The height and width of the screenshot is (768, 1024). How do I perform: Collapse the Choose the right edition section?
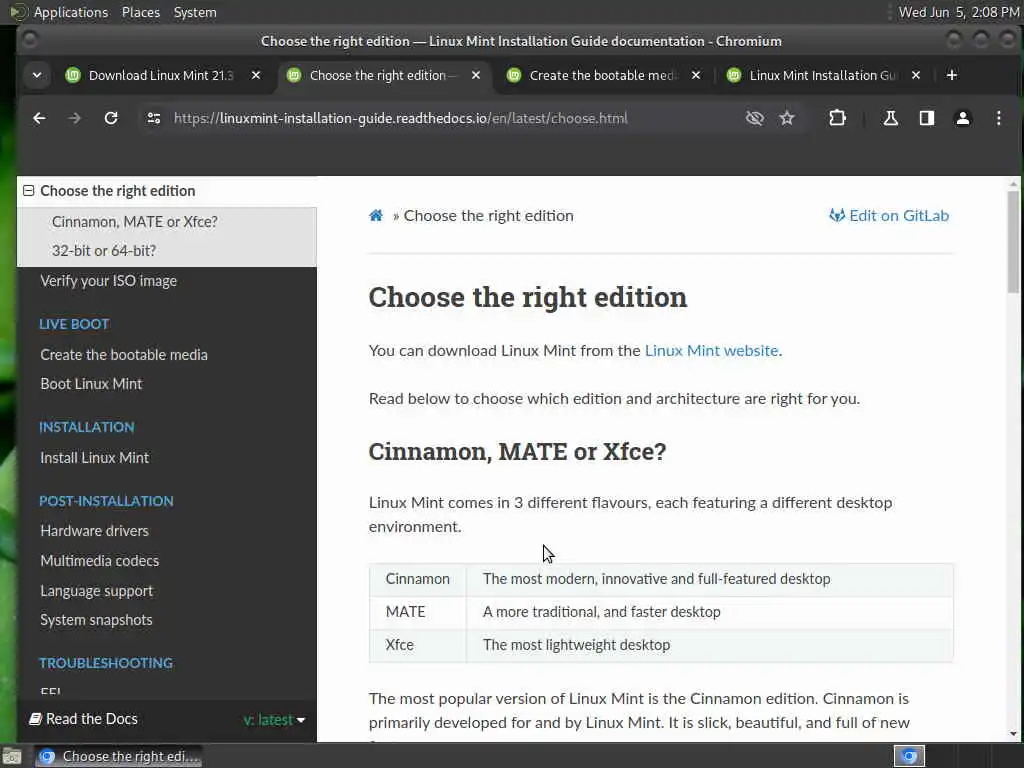[28, 191]
